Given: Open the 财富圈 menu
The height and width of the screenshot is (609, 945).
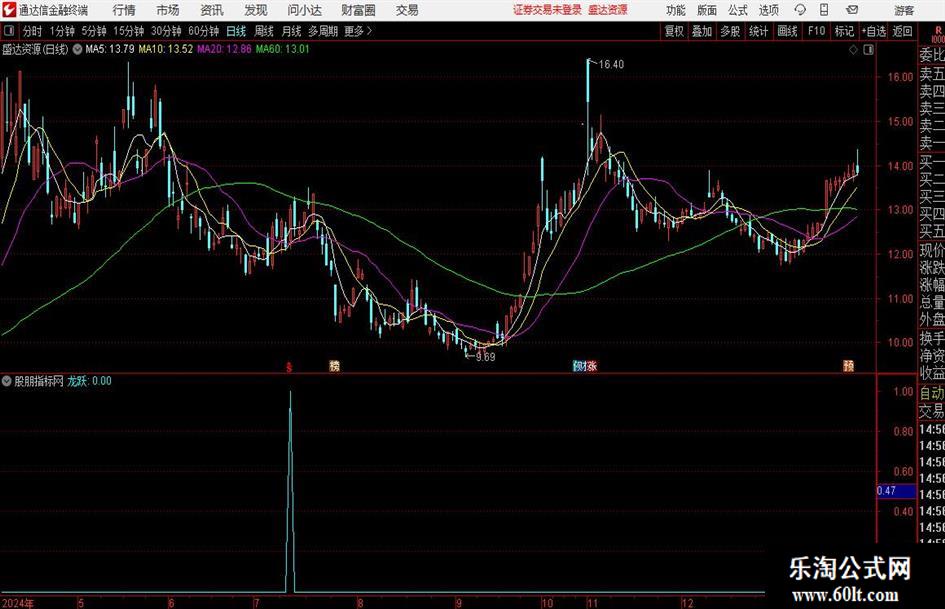Looking at the screenshot, I should point(358,10).
